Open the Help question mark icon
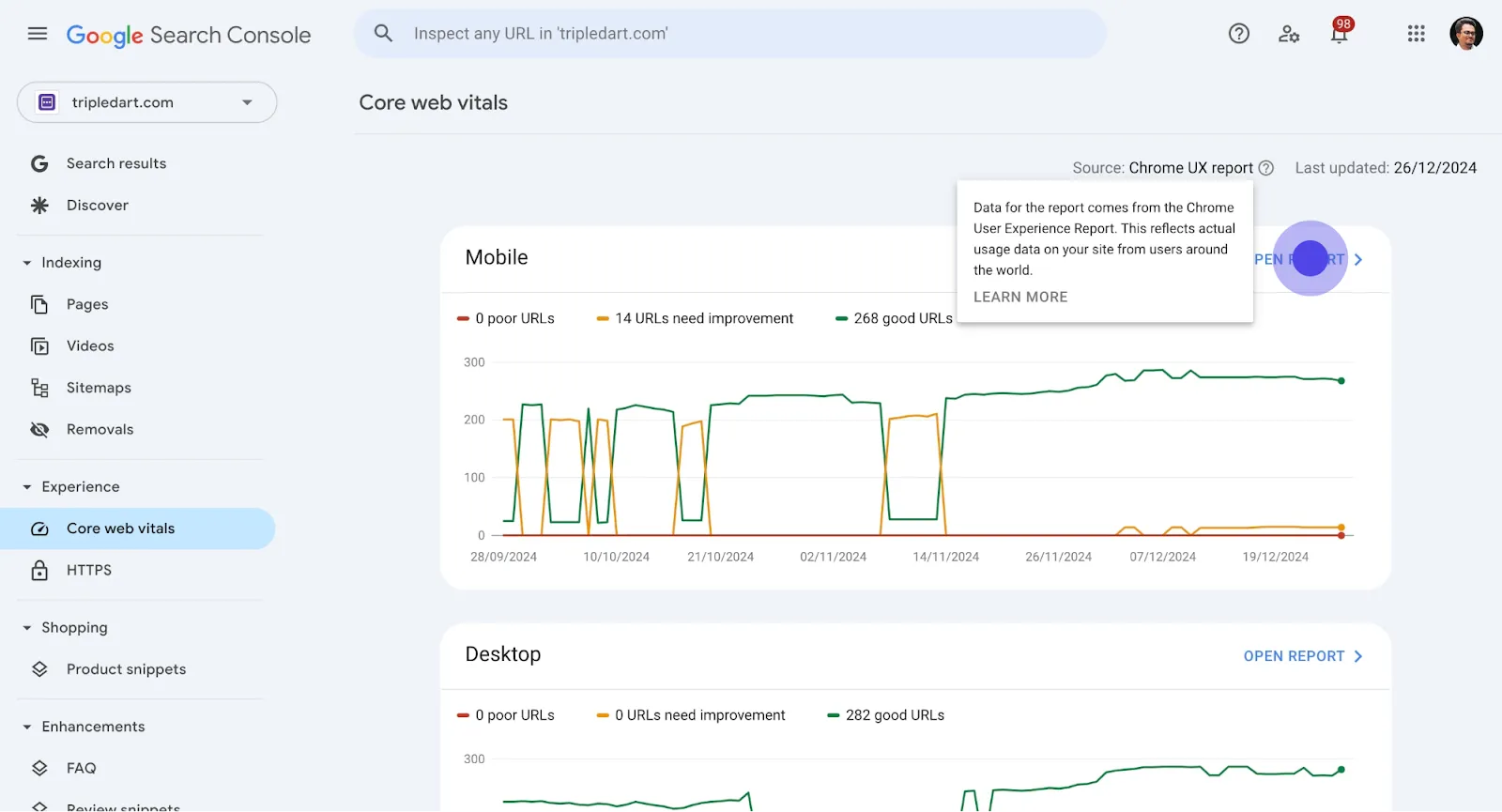Image resolution: width=1502 pixels, height=812 pixels. tap(1239, 34)
